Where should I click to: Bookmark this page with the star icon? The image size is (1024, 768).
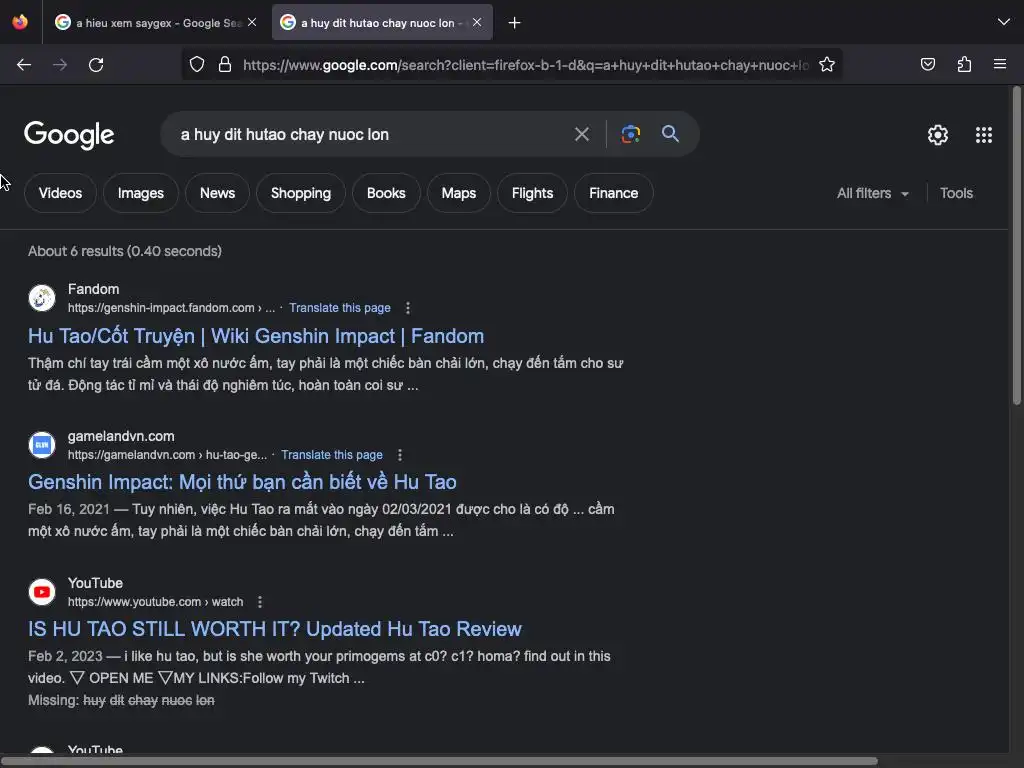coord(827,64)
